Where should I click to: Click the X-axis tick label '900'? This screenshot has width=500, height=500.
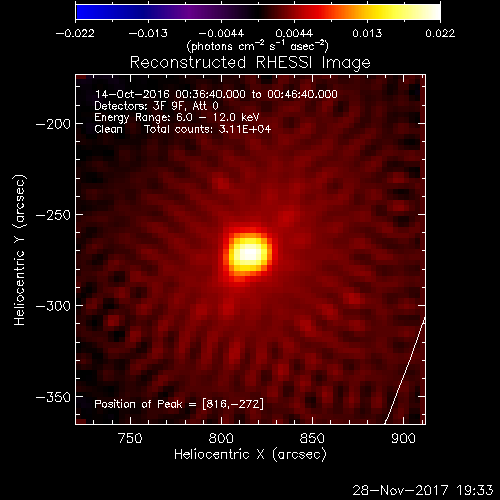[x=403, y=438]
